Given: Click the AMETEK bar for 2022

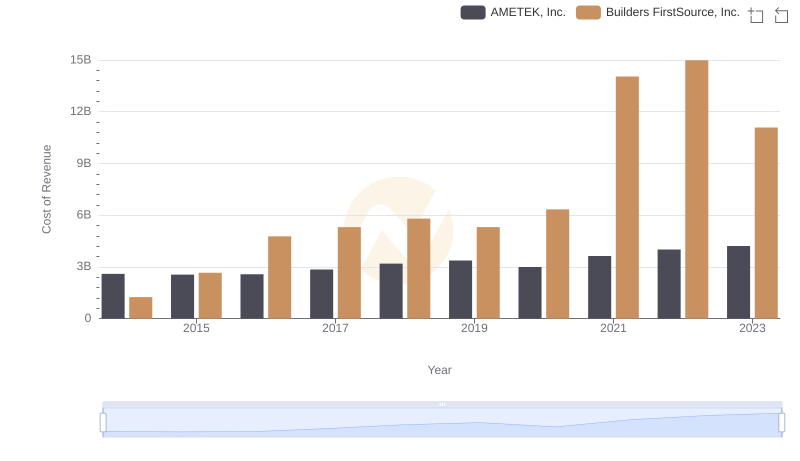Looking at the screenshot, I should 669,284.
